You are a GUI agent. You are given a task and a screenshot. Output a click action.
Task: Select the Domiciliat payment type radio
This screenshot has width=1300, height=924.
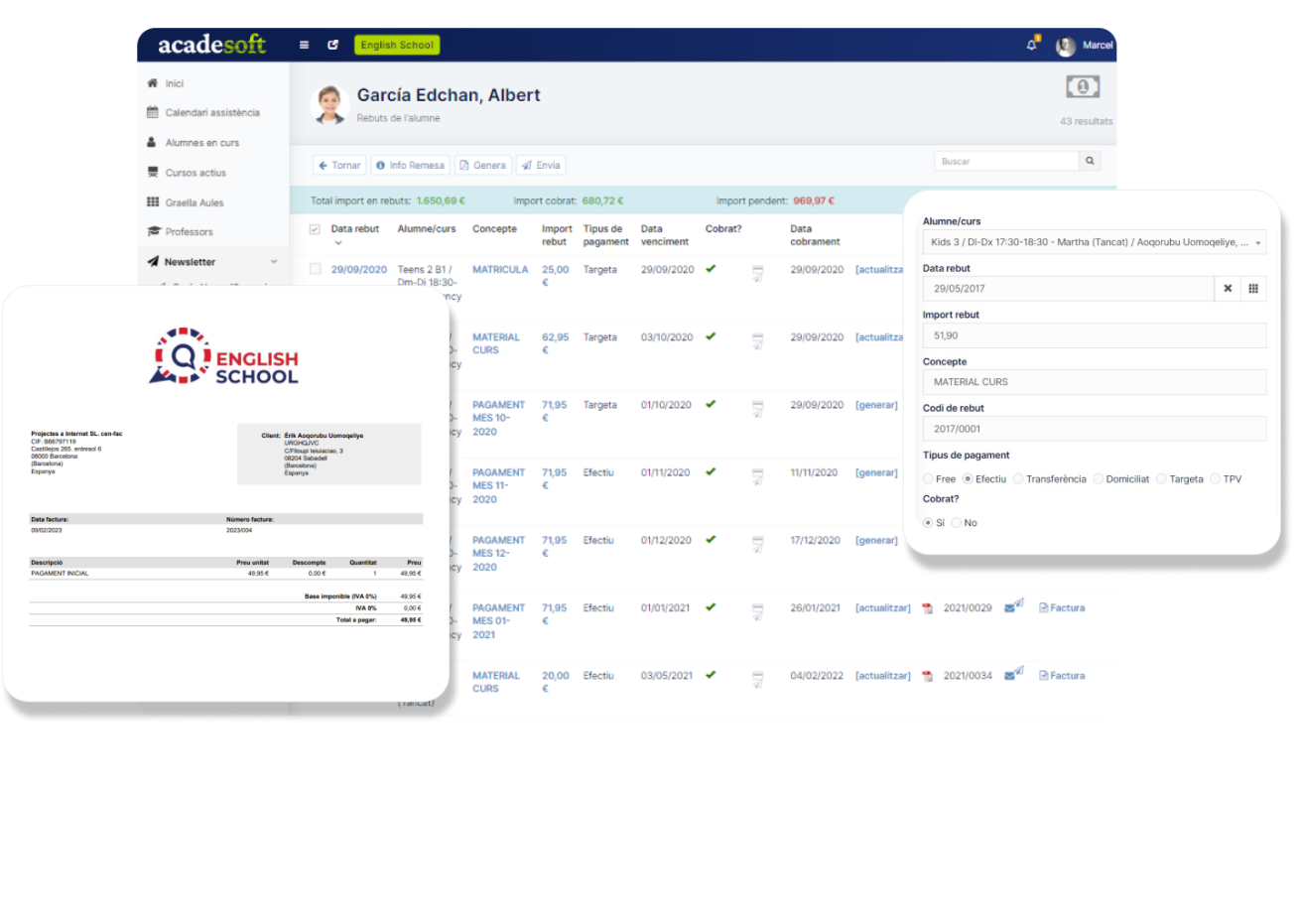[x=1099, y=479]
